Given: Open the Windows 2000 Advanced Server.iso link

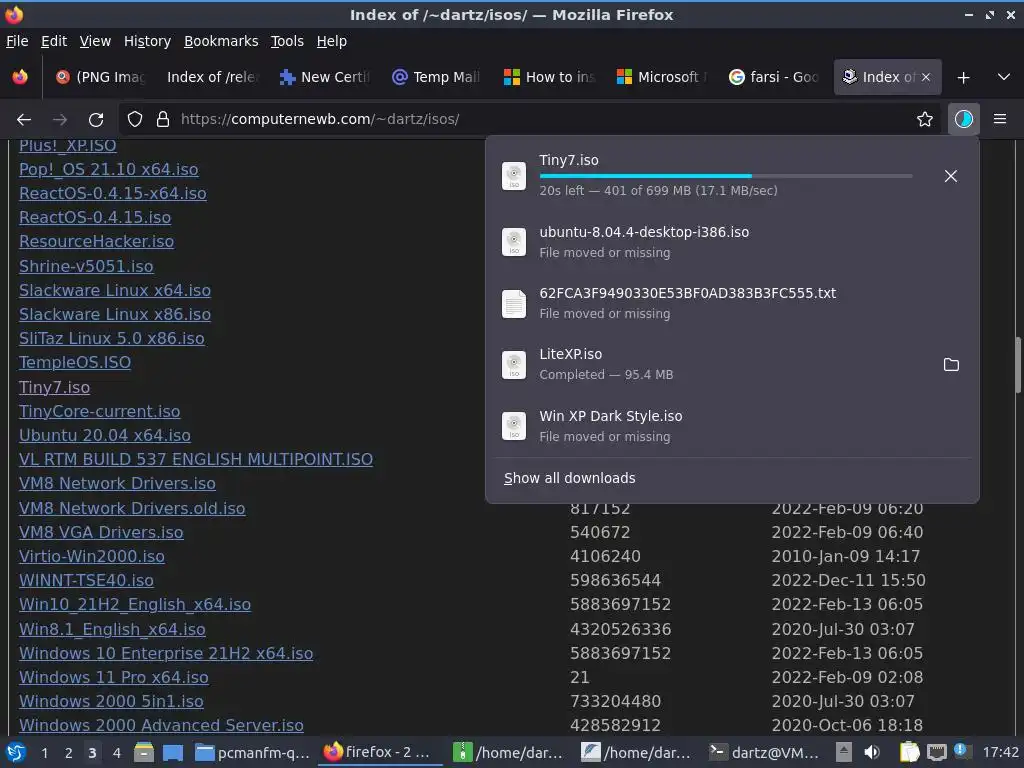Looking at the screenshot, I should point(161,726).
